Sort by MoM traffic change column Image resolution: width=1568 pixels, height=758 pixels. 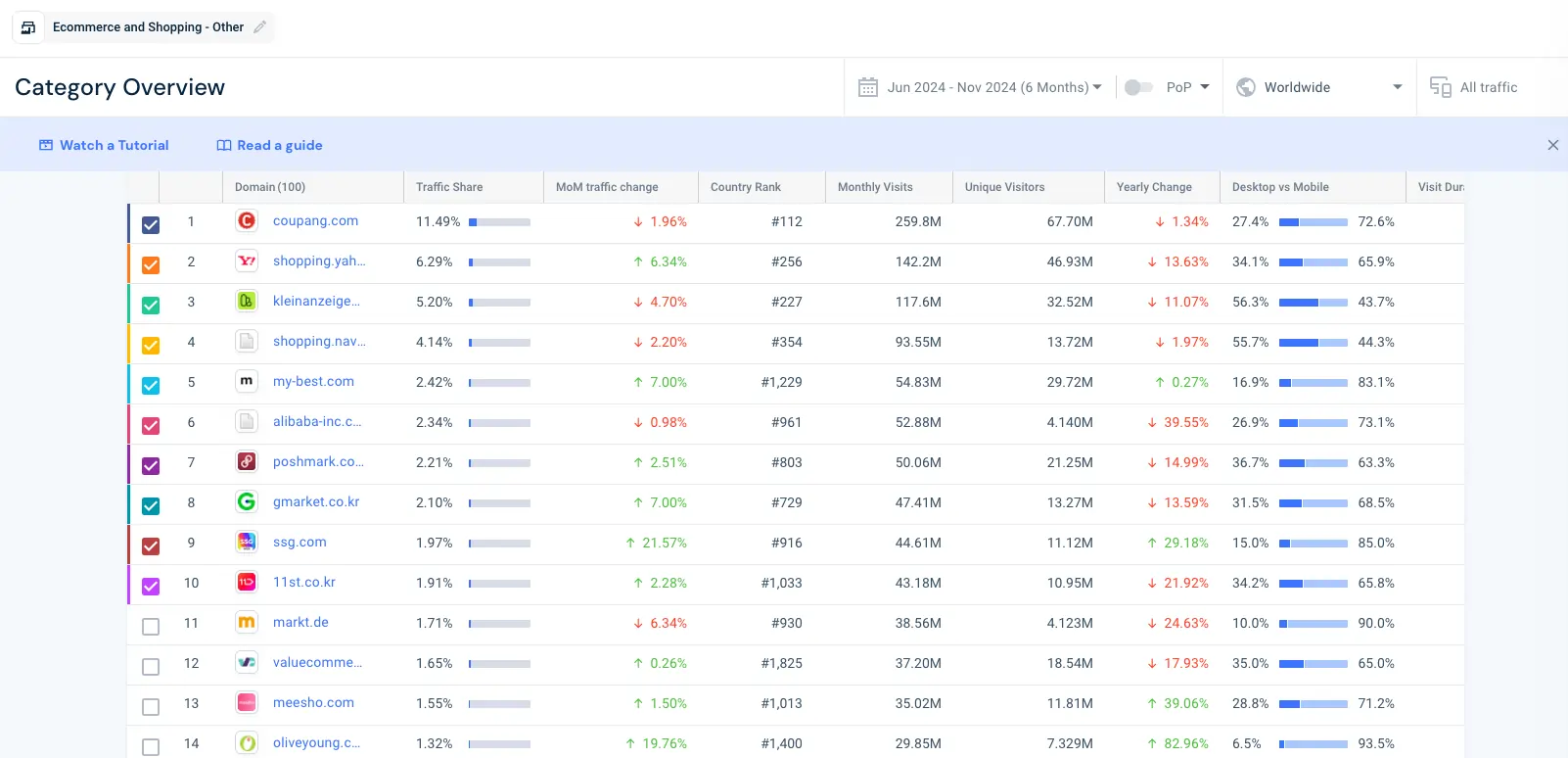point(607,187)
